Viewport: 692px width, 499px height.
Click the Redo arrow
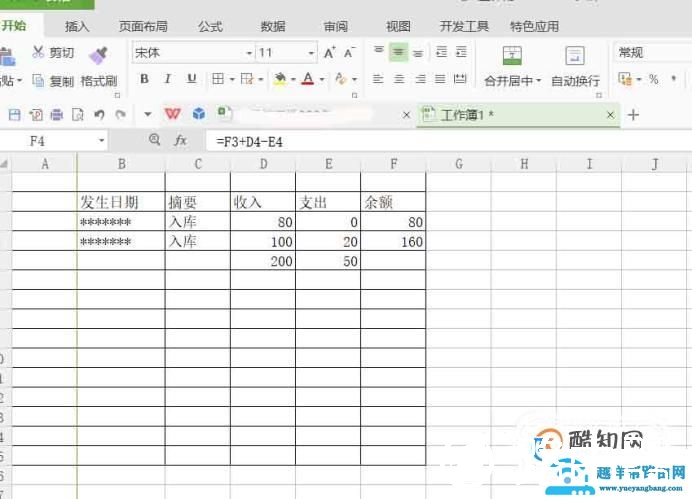pyautogui.click(x=120, y=115)
